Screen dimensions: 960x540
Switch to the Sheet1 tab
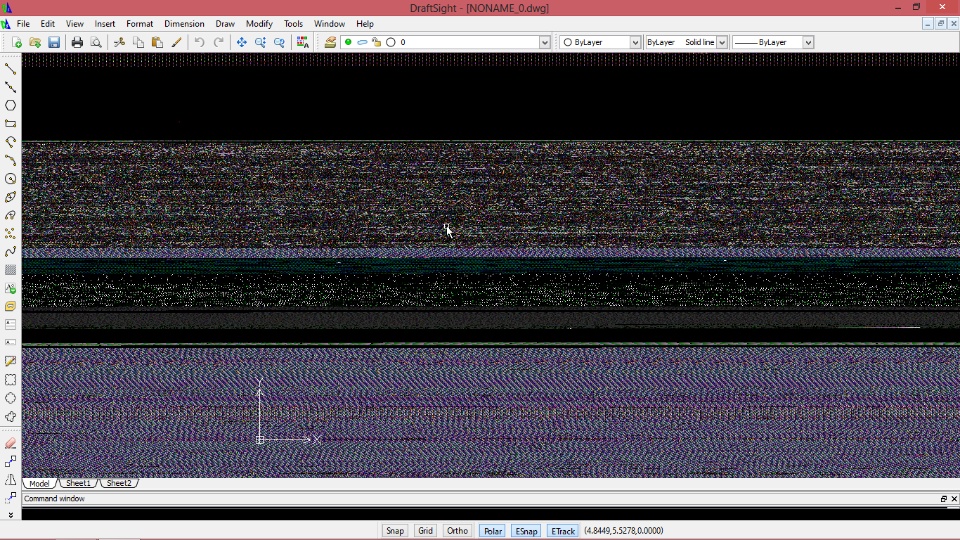(x=78, y=483)
